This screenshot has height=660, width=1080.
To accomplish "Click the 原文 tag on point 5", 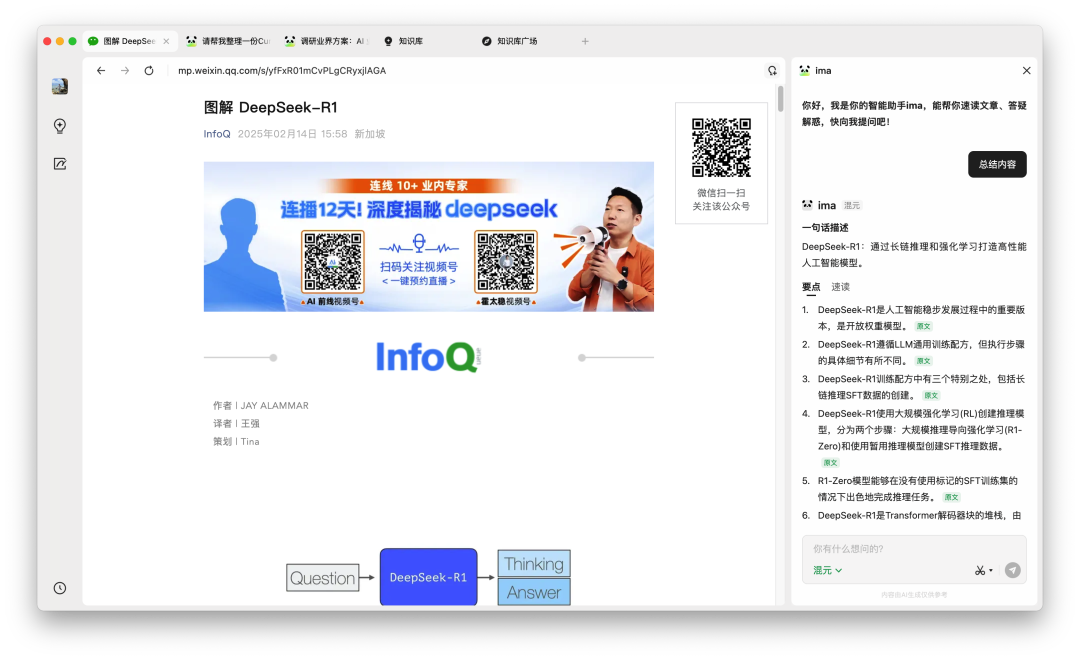I will [x=952, y=497].
